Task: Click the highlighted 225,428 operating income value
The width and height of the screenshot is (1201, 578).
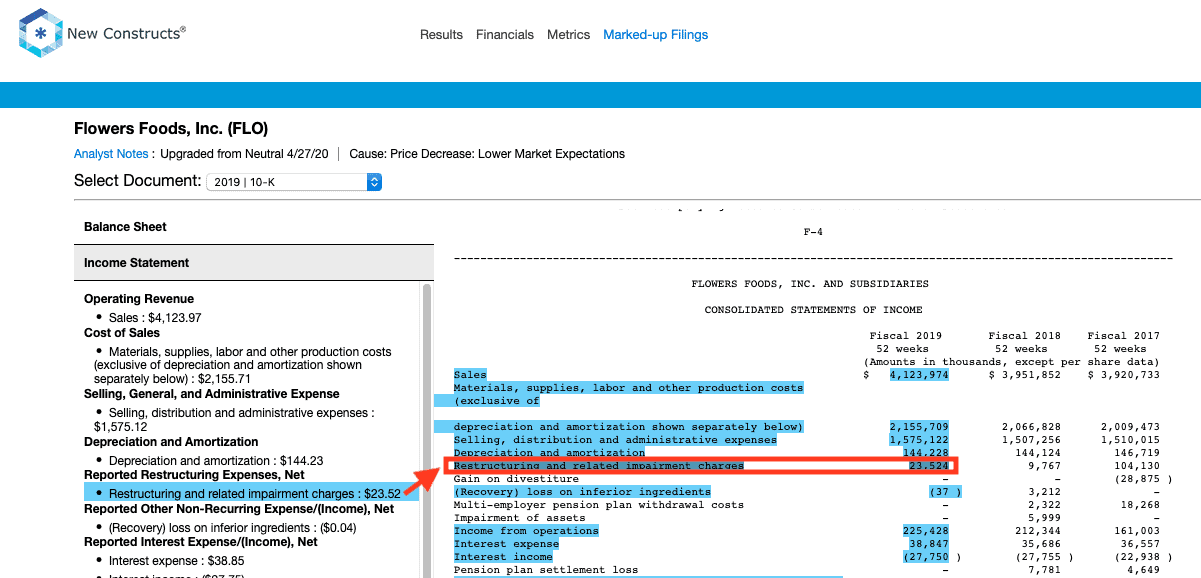Action: tap(925, 531)
